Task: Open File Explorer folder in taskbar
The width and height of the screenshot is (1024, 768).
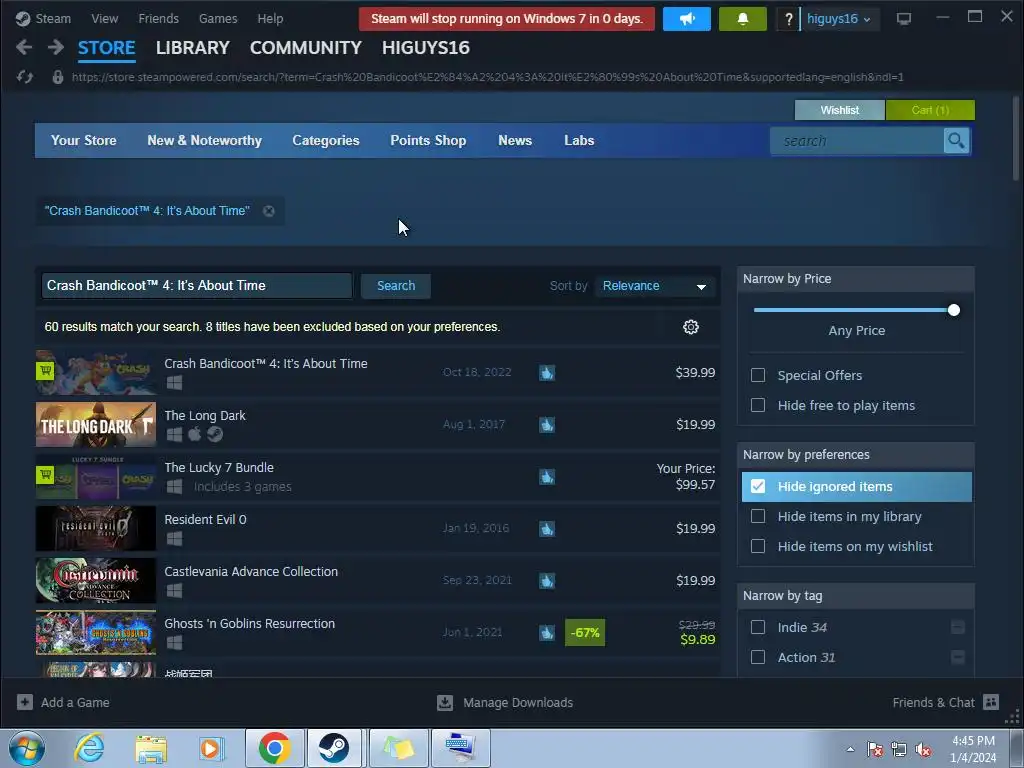Action: tap(151, 748)
